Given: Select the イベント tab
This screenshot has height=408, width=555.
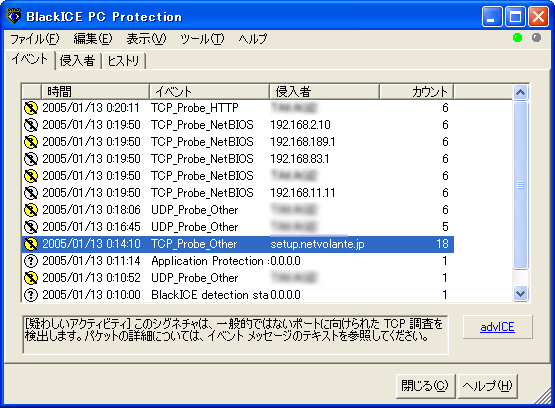Looking at the screenshot, I should pyautogui.click(x=30, y=59).
